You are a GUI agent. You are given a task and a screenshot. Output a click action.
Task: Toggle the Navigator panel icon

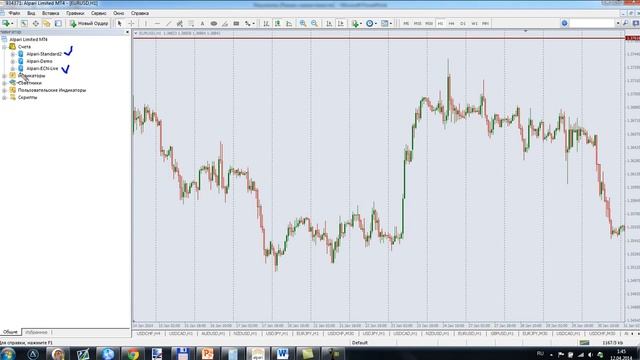pyautogui.click(x=47, y=24)
